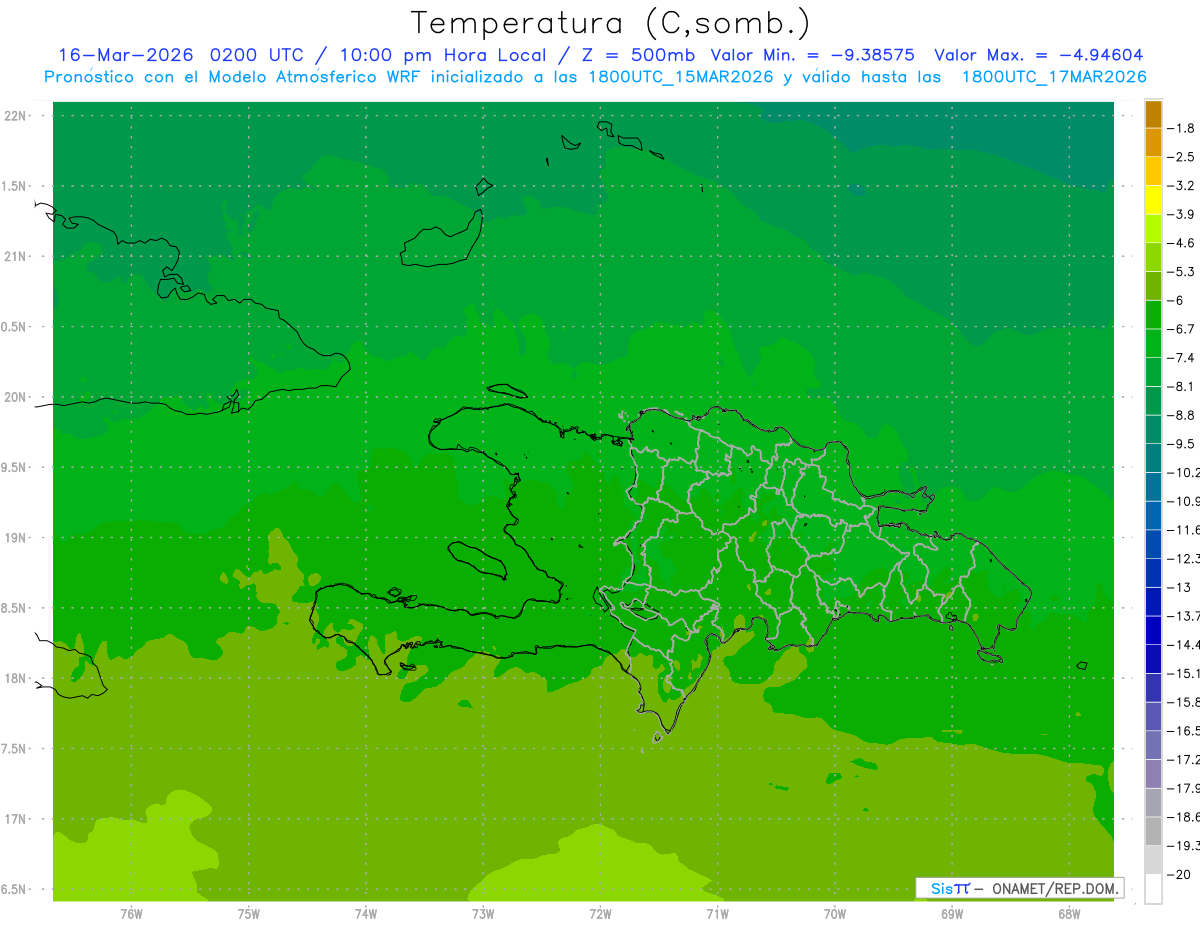Click the '-13.7' color bar value

pos(1183,615)
